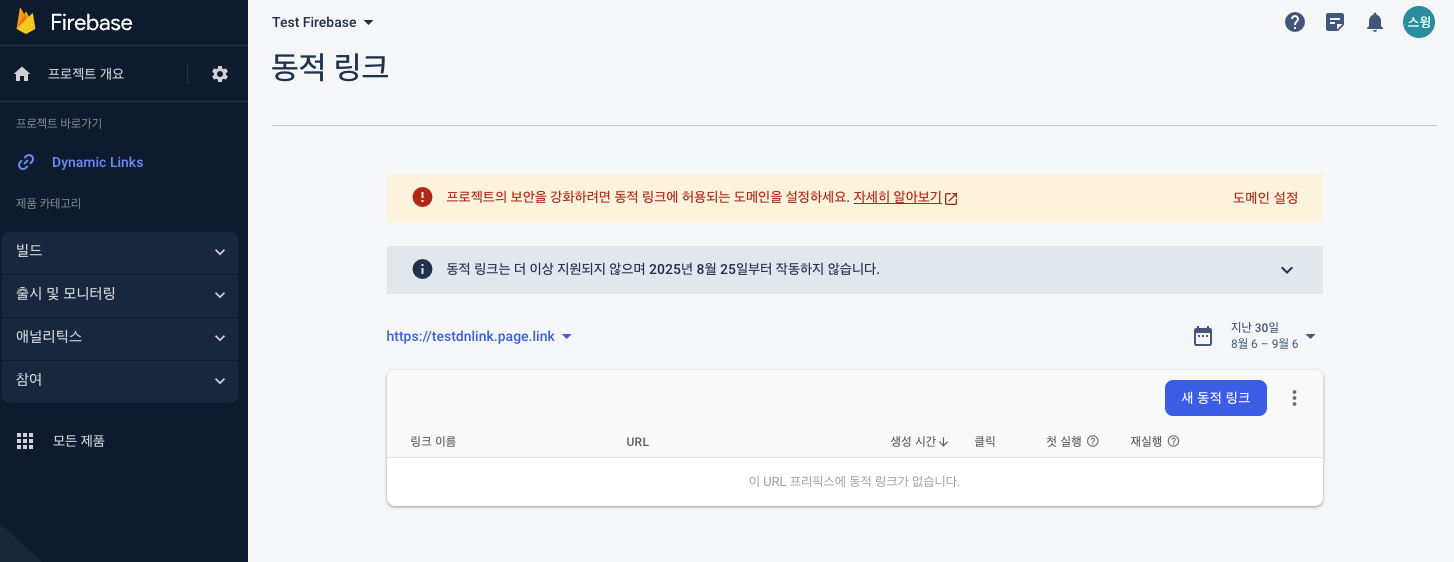Click the Firebase logo icon

click(27, 22)
